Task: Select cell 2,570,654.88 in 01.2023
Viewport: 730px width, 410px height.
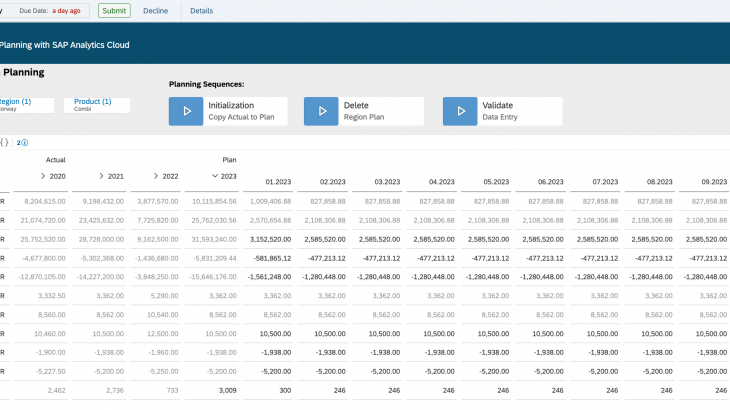Action: (270, 220)
